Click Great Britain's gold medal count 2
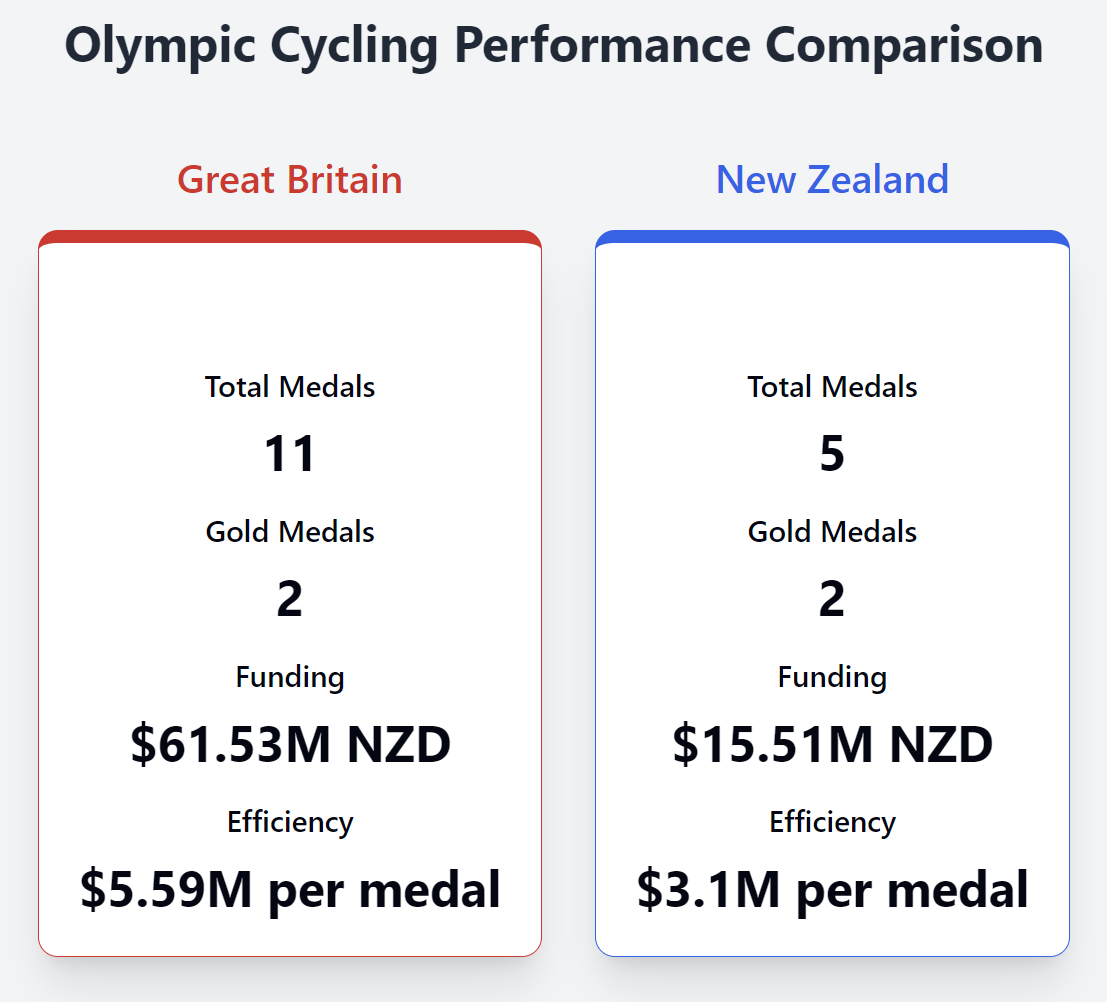Screen dimensions: 1107x1002 coord(290,599)
